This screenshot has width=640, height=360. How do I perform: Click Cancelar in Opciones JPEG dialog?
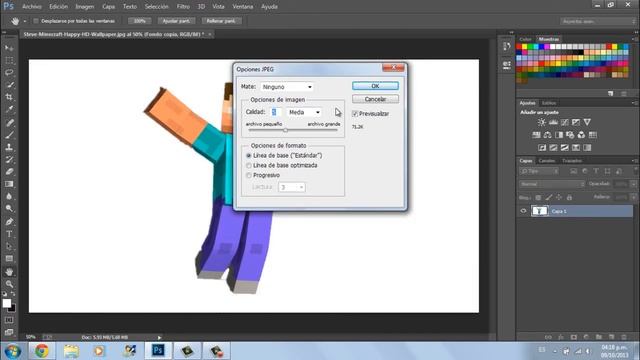[375, 99]
